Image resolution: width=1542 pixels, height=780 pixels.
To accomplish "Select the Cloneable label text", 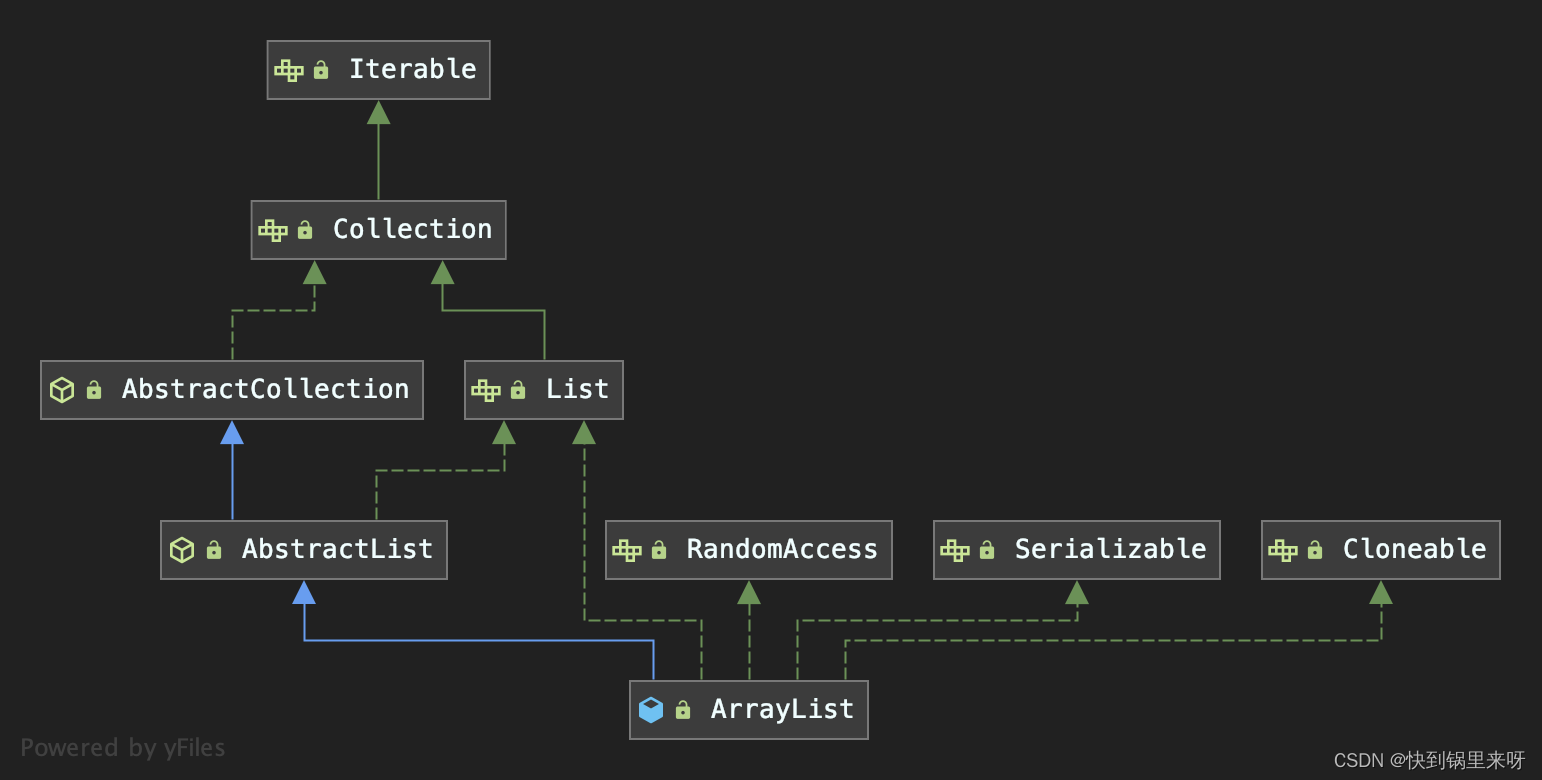I will [1415, 549].
